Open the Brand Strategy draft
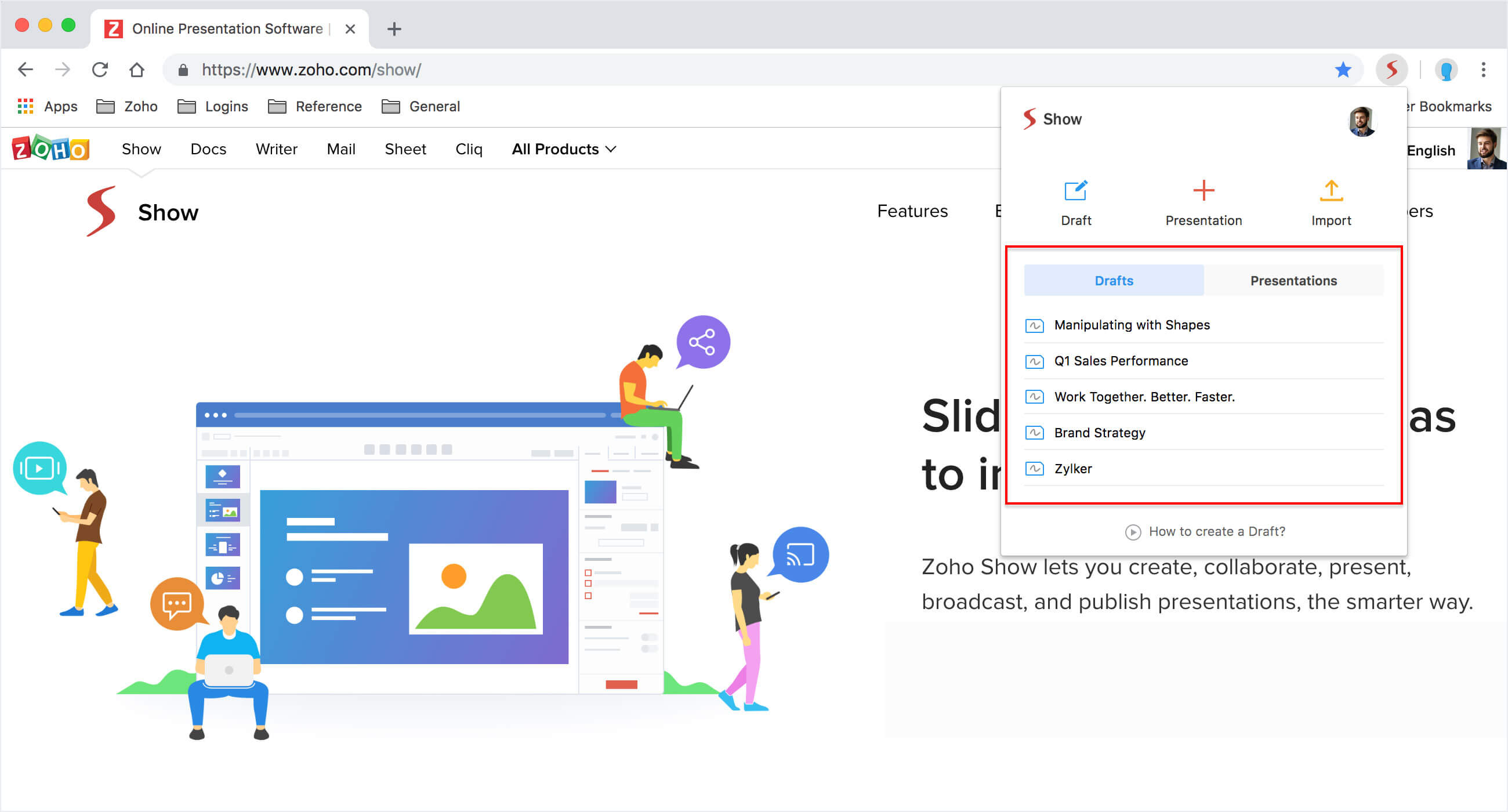 click(x=1099, y=433)
